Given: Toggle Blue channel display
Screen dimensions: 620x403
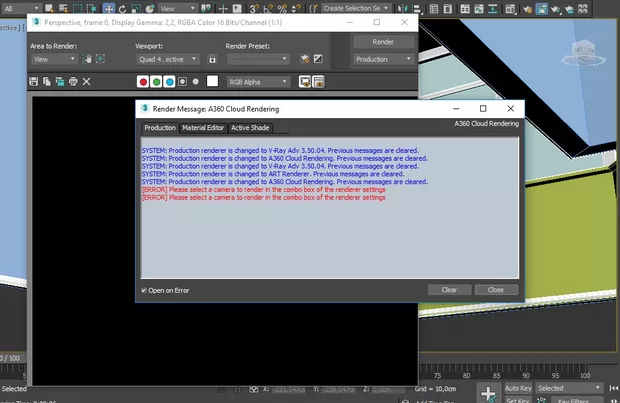Looking at the screenshot, I should [169, 82].
